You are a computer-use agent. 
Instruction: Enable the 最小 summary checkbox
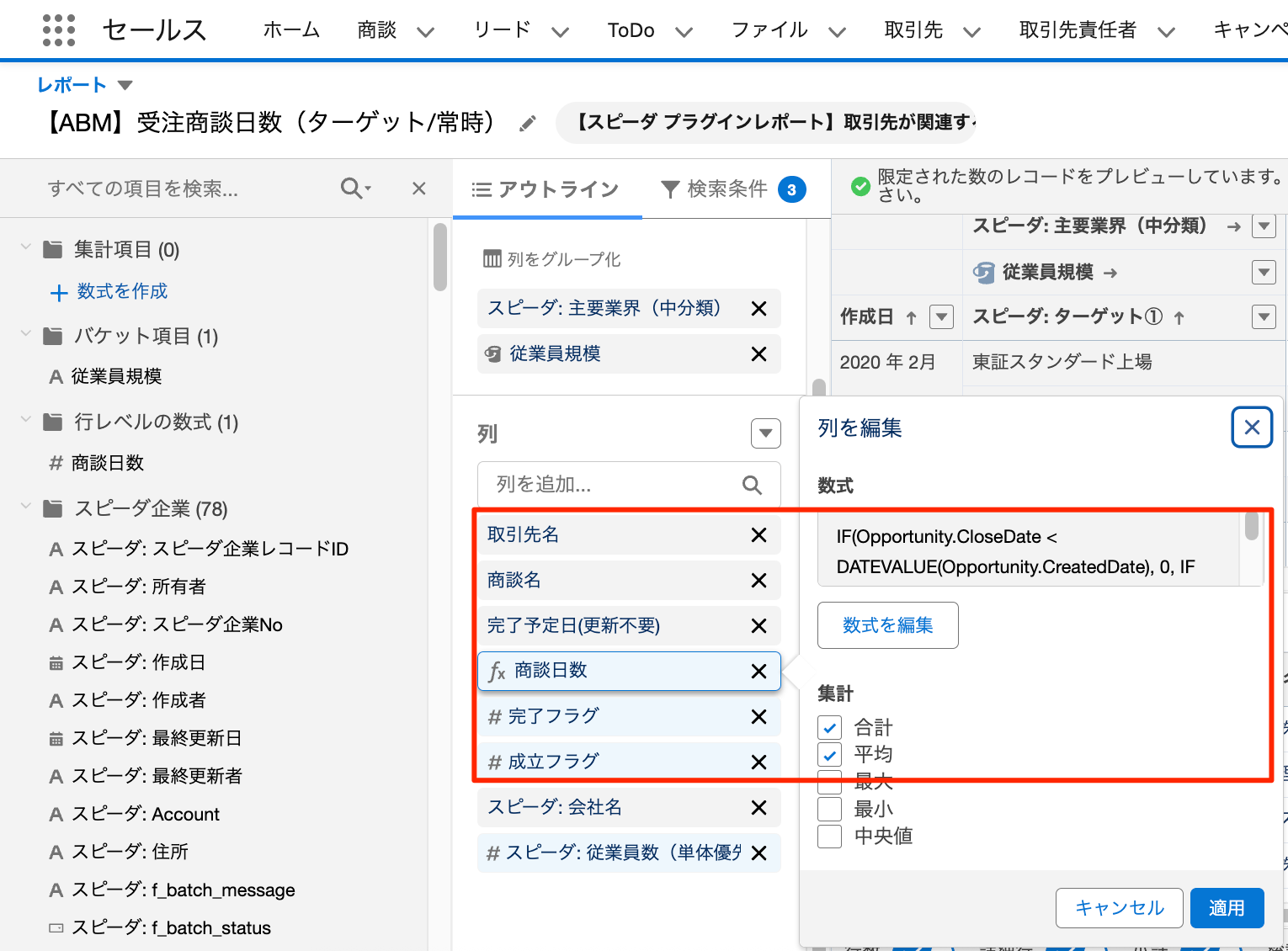click(x=830, y=809)
